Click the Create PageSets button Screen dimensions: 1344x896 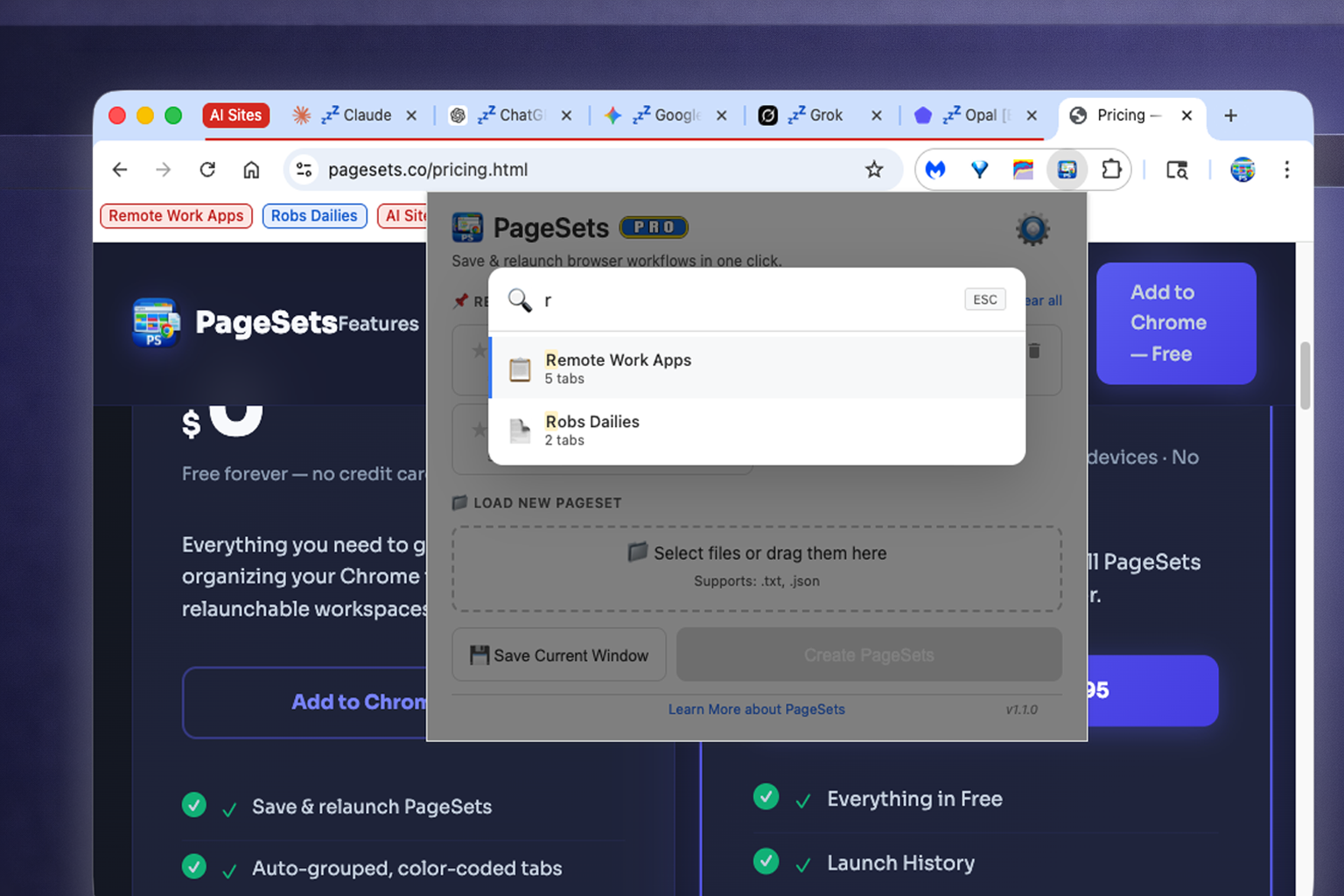869,654
